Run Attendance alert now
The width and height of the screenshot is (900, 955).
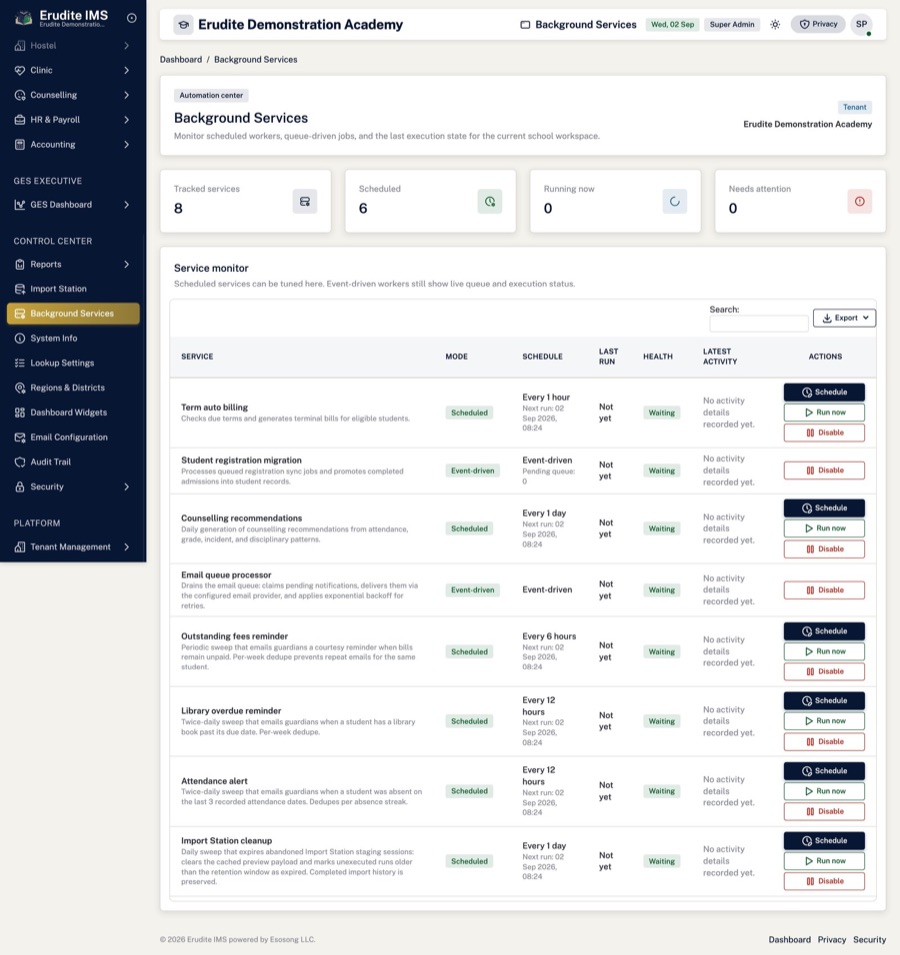824,791
